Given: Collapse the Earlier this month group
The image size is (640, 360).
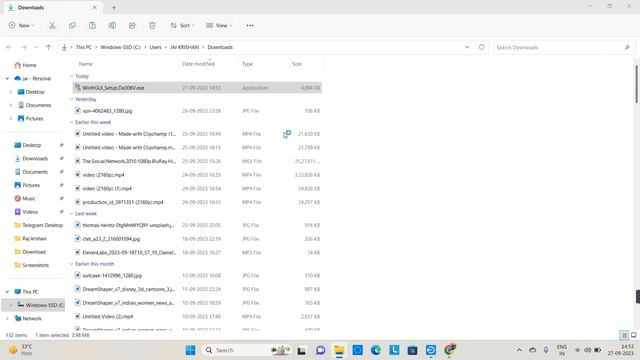Looking at the screenshot, I should pos(72,264).
